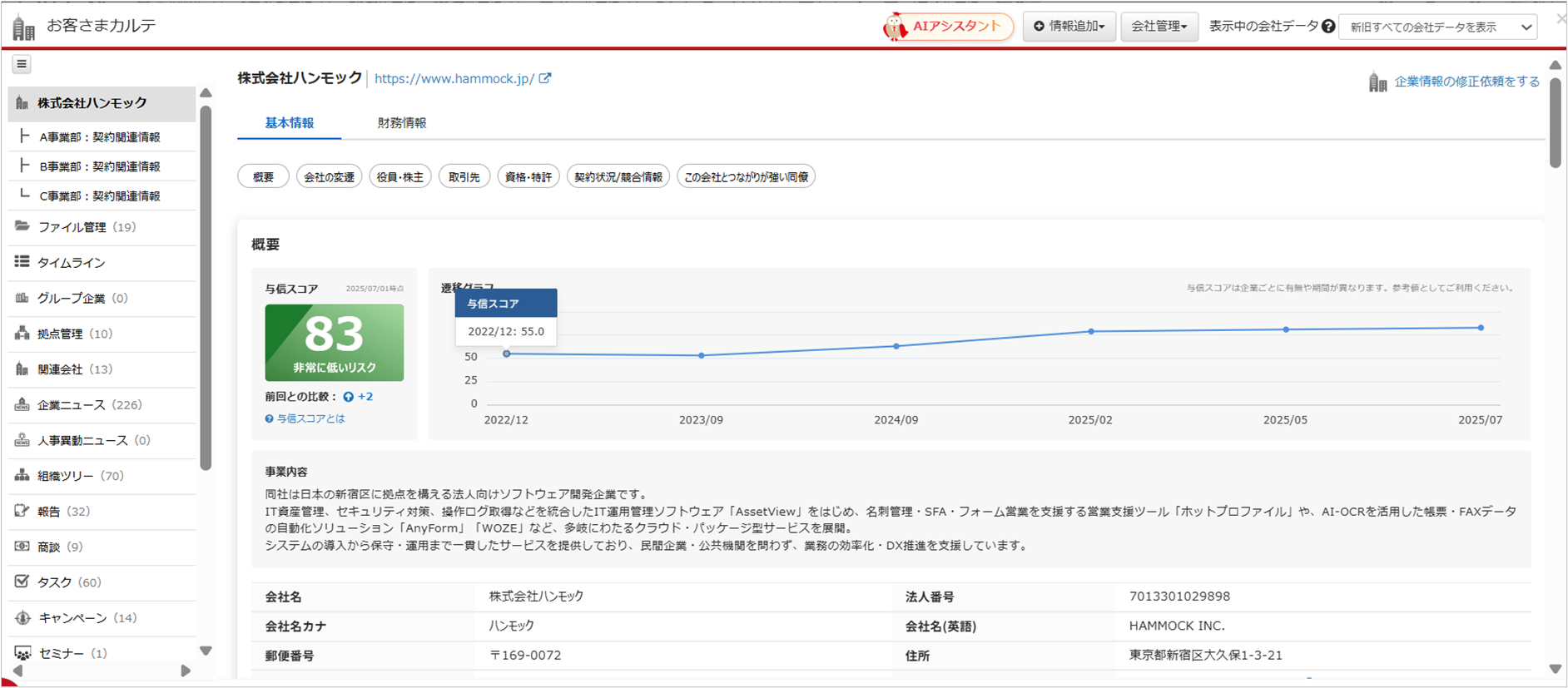Click the hamburger menu icon in sidebar

click(x=22, y=64)
